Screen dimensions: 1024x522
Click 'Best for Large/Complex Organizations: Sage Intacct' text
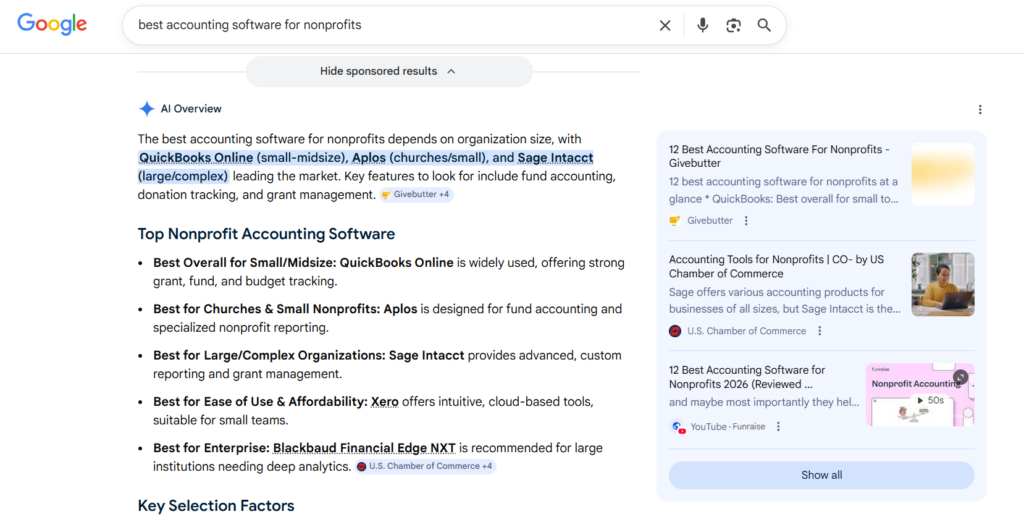click(309, 355)
